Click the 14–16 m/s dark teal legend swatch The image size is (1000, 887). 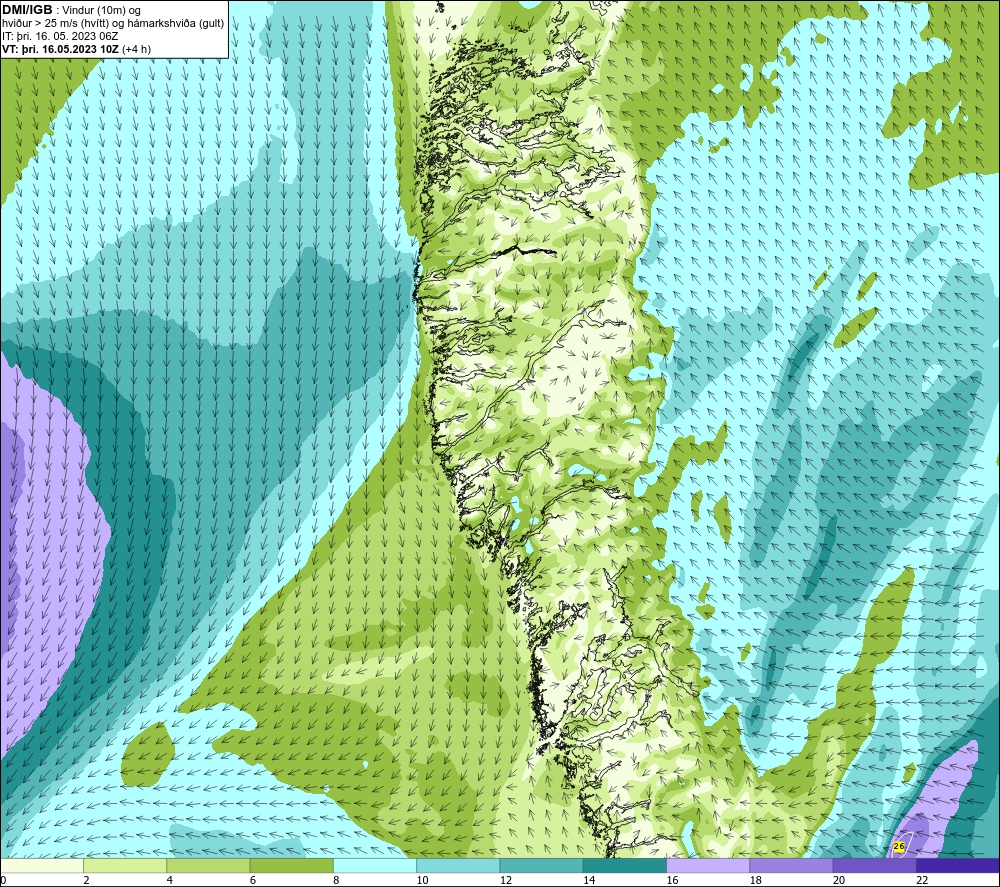624,865
